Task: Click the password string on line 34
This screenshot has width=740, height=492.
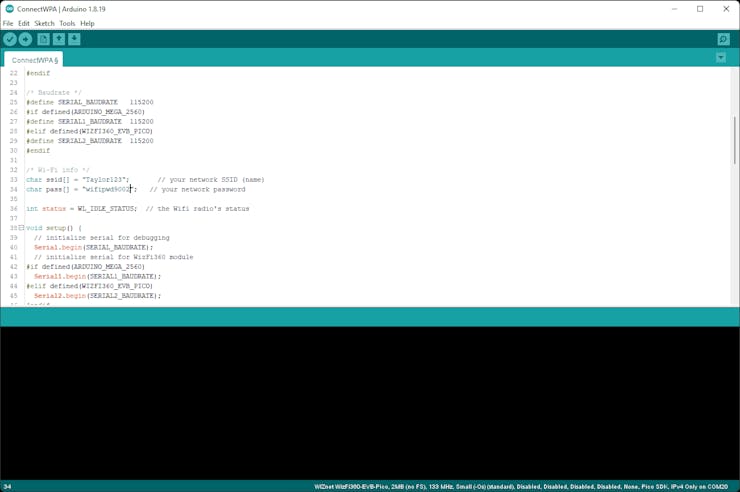Action: point(108,189)
